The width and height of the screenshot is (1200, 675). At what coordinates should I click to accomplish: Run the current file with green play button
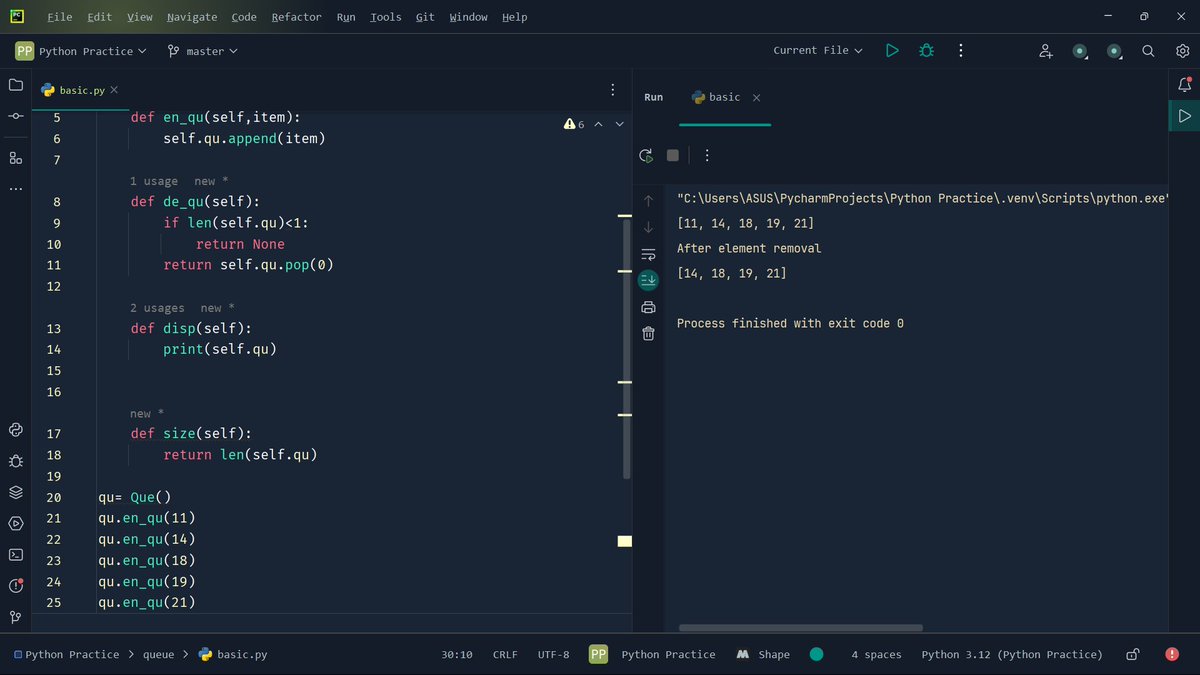(892, 50)
